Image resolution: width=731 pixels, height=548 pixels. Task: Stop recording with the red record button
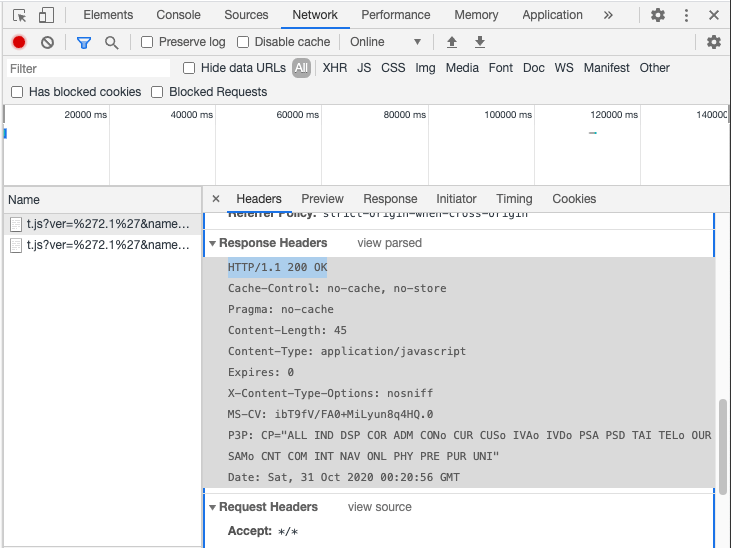pos(19,42)
